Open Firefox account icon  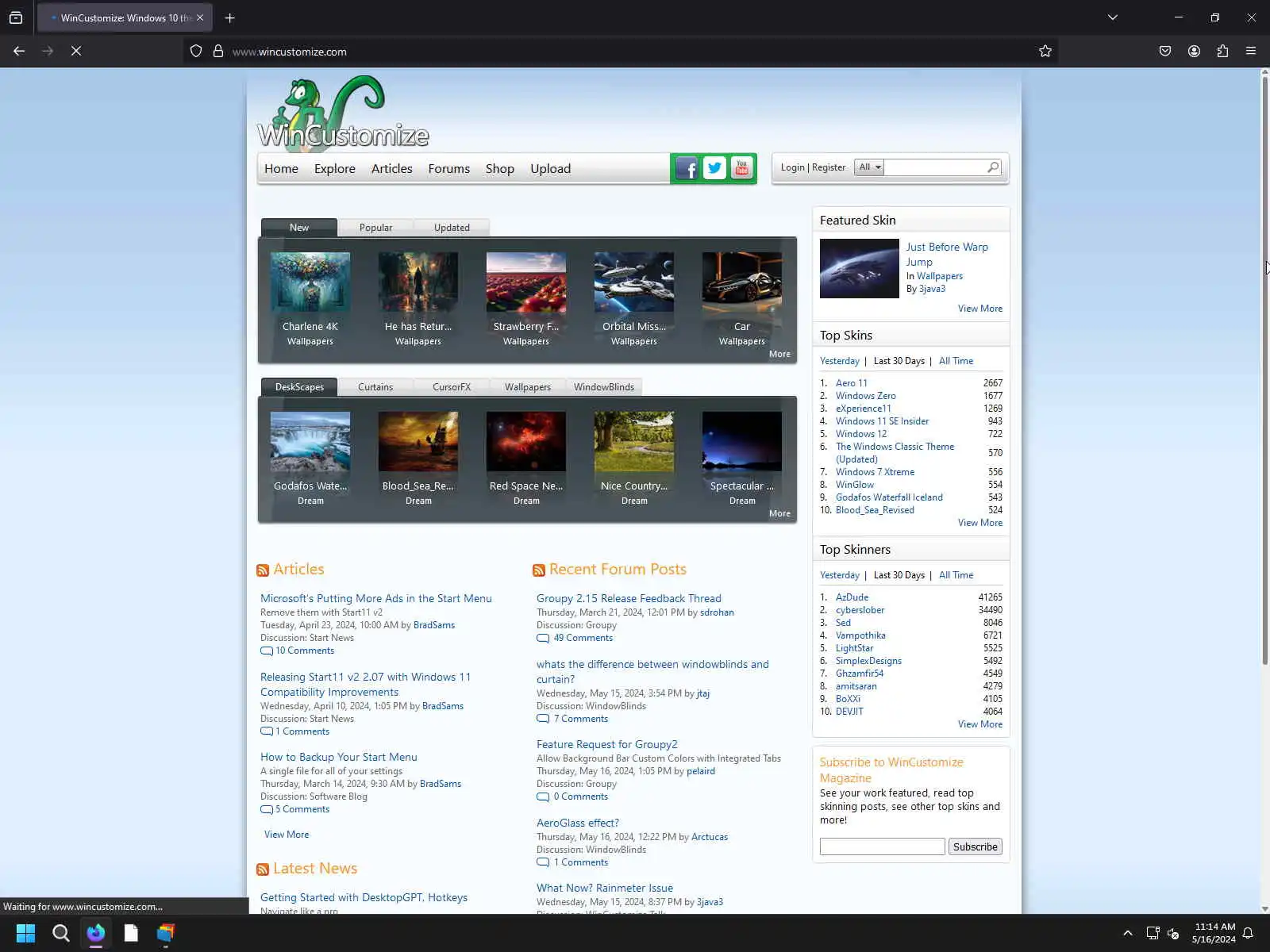point(1194,51)
